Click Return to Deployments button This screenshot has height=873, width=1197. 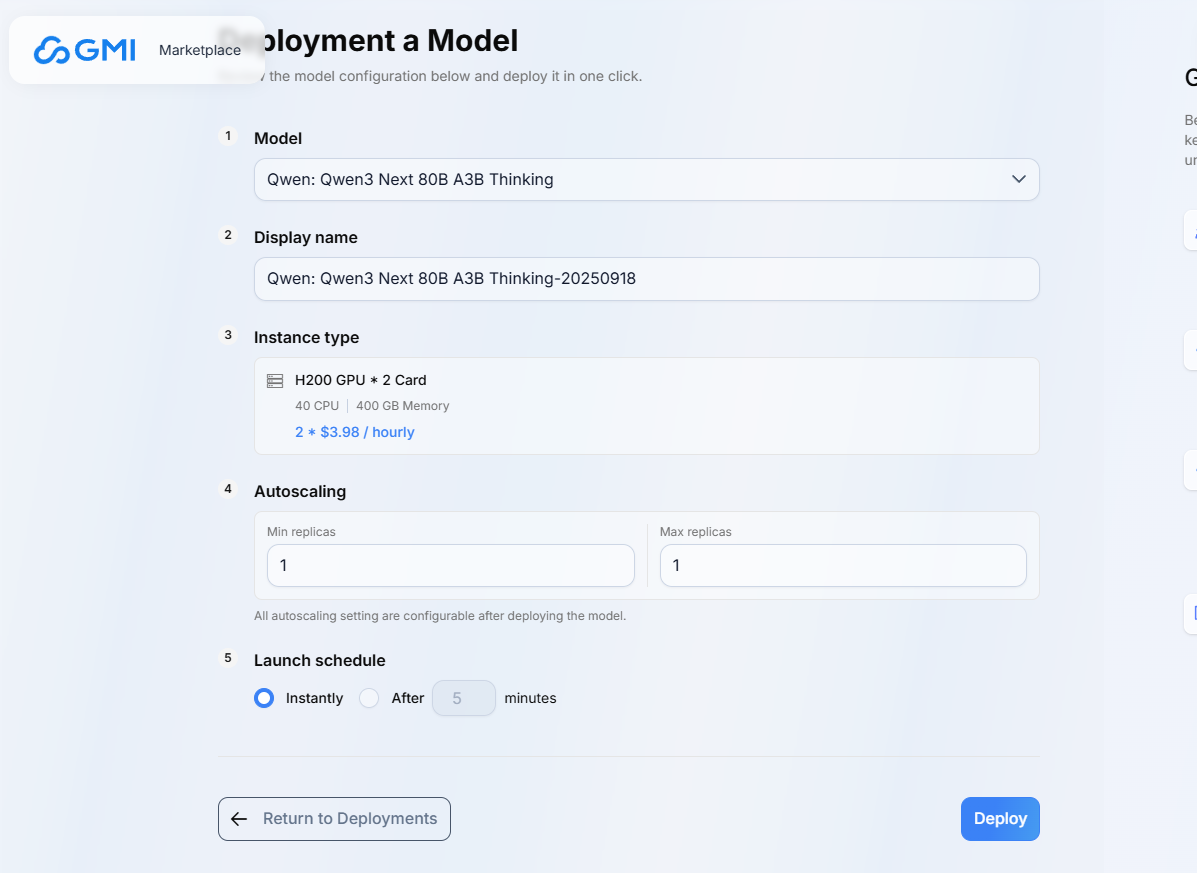pyautogui.click(x=334, y=819)
